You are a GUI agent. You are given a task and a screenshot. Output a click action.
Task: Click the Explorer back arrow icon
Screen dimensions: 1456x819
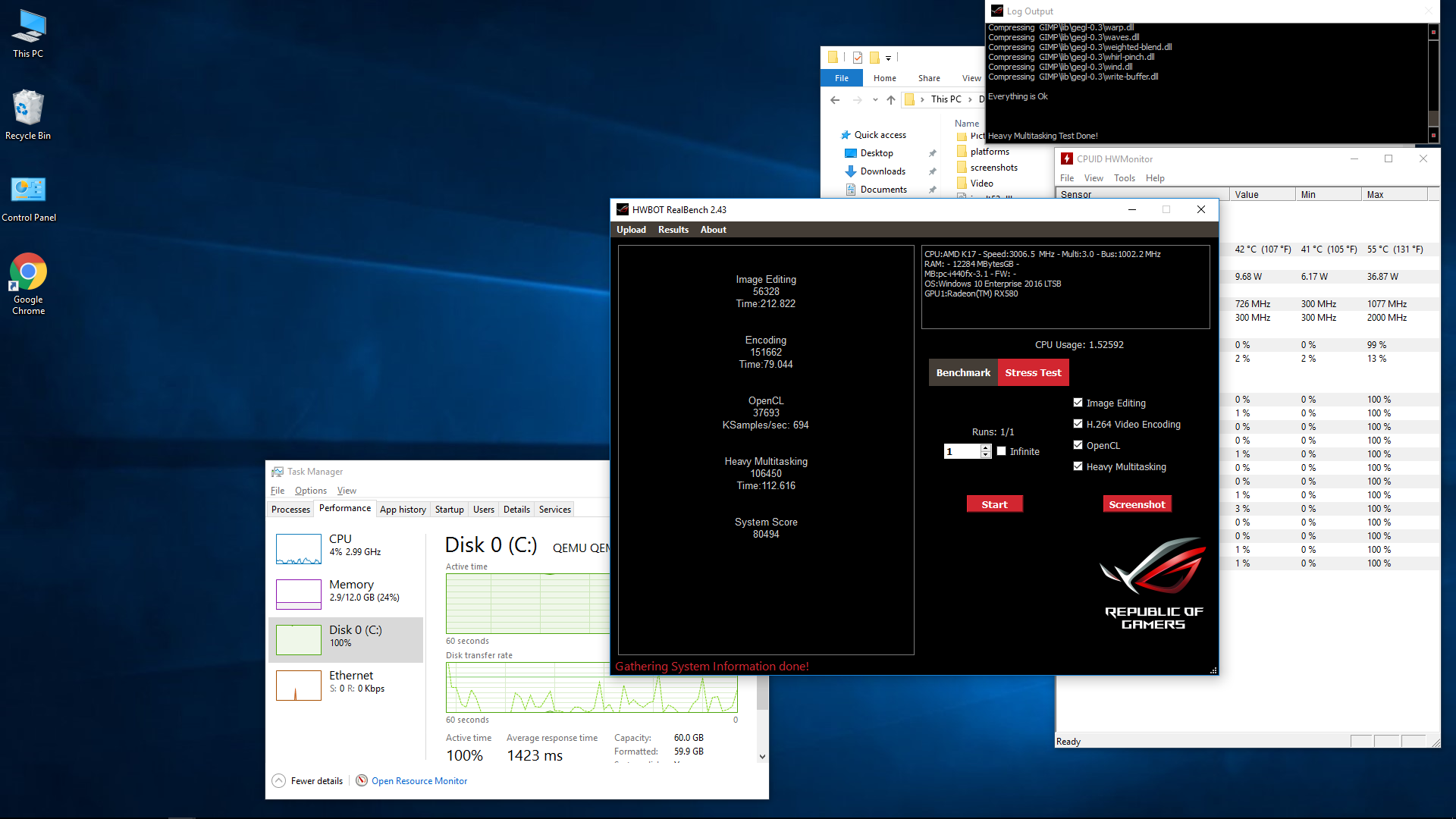[835, 99]
